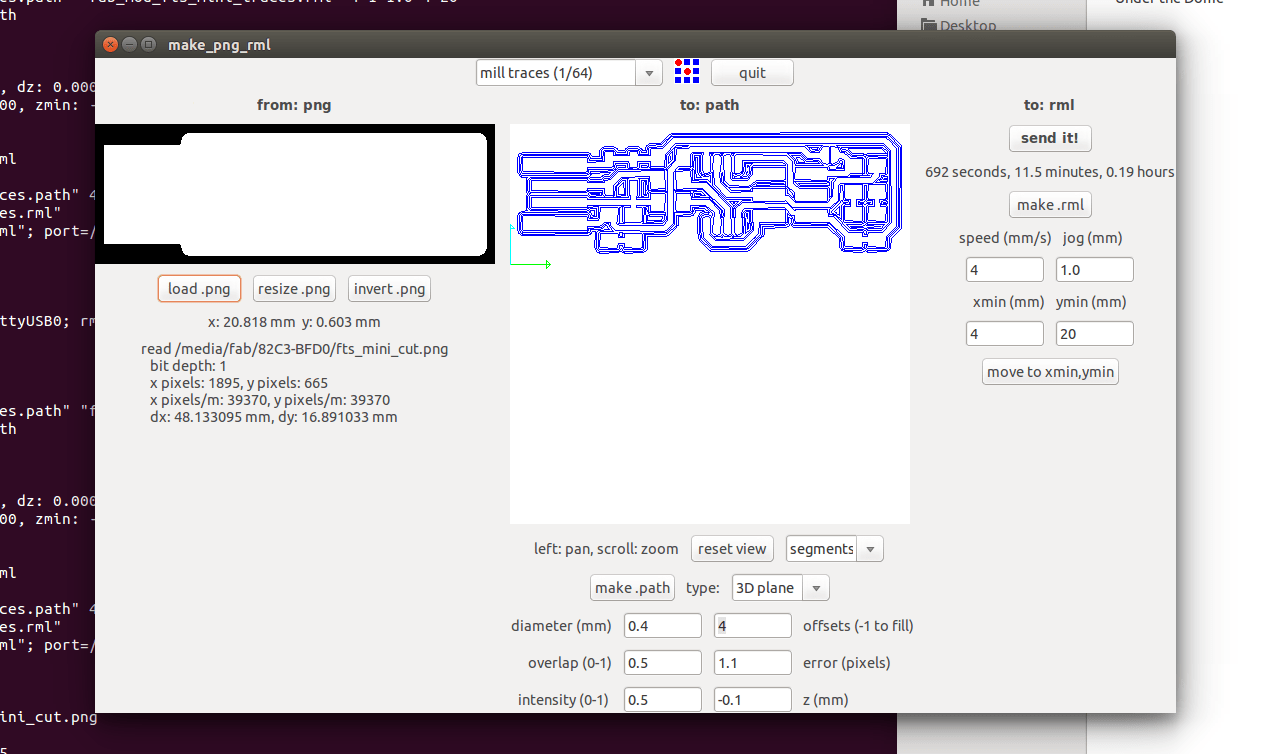The width and height of the screenshot is (1284, 754).
Task: Click the make .rml button
Action: (1049, 205)
